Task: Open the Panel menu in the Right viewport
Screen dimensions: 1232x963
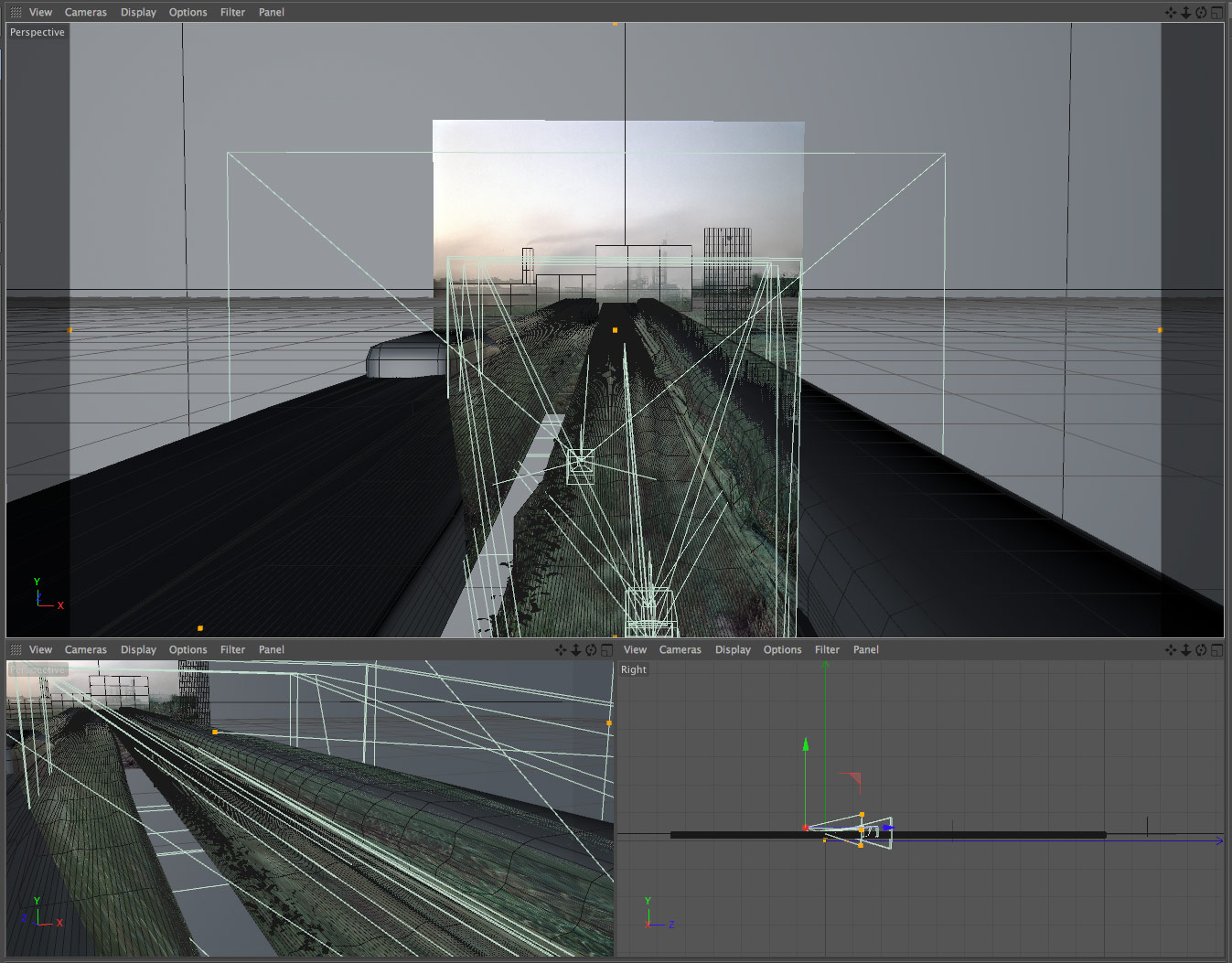Action: point(865,650)
